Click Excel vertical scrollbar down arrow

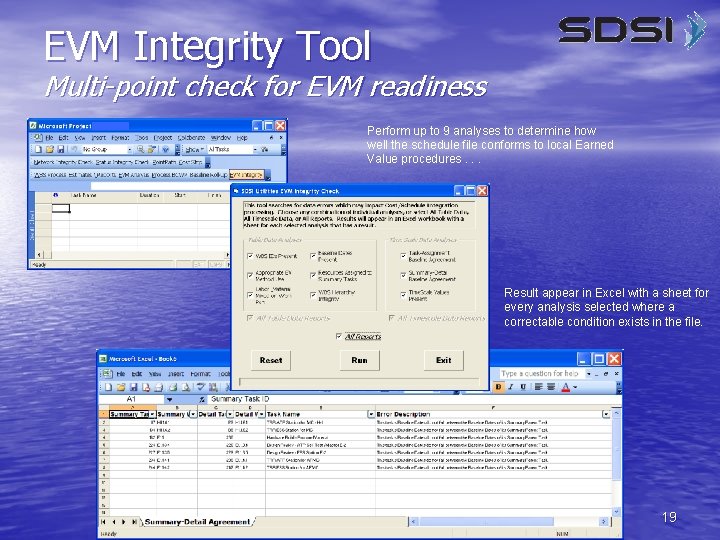point(616,512)
